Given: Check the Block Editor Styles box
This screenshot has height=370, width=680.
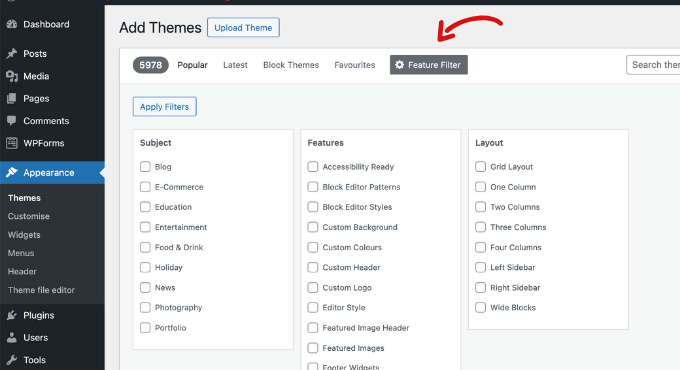Looking at the screenshot, I should [x=313, y=207].
